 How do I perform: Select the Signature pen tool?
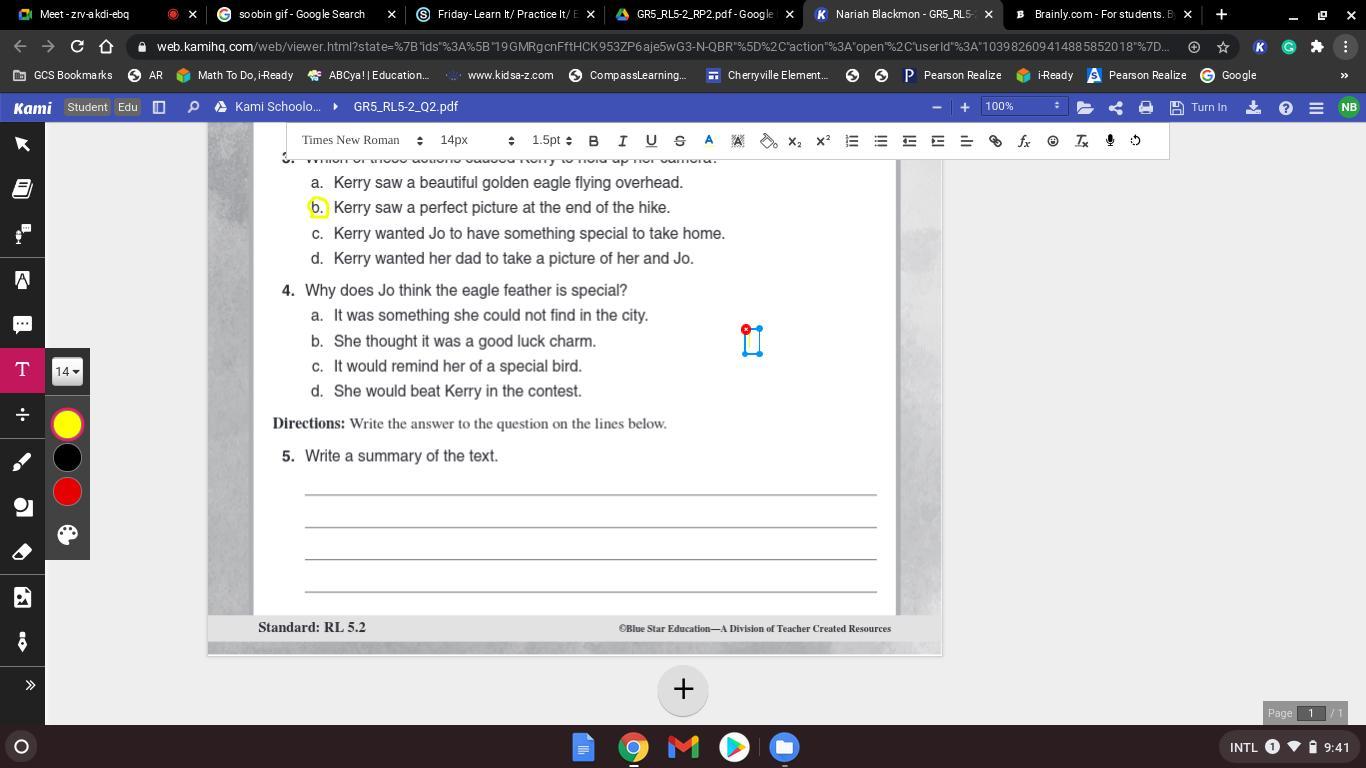point(22,642)
